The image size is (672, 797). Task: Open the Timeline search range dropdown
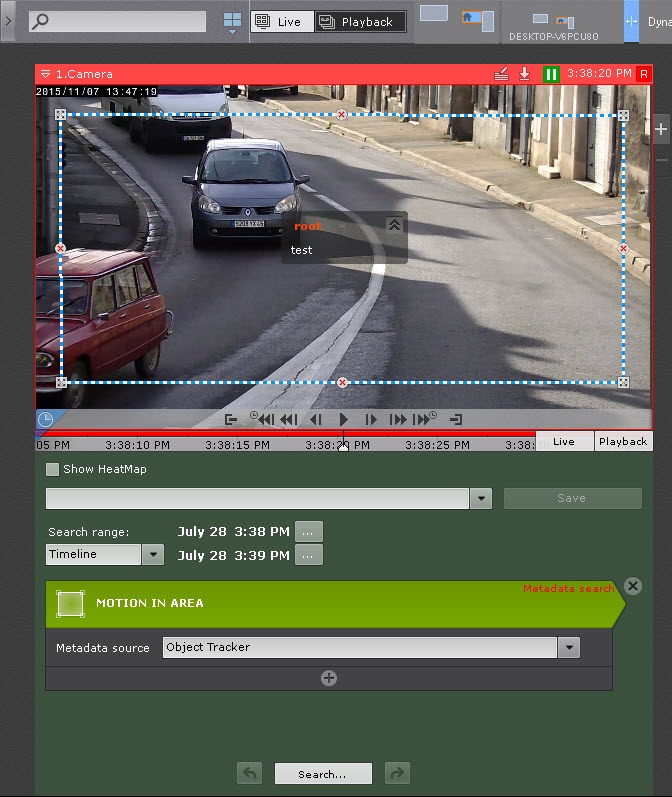pyautogui.click(x=152, y=554)
